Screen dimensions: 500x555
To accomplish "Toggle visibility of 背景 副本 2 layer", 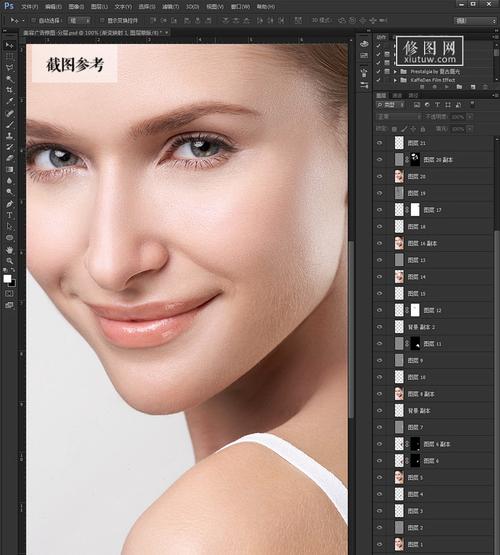I will 380,327.
